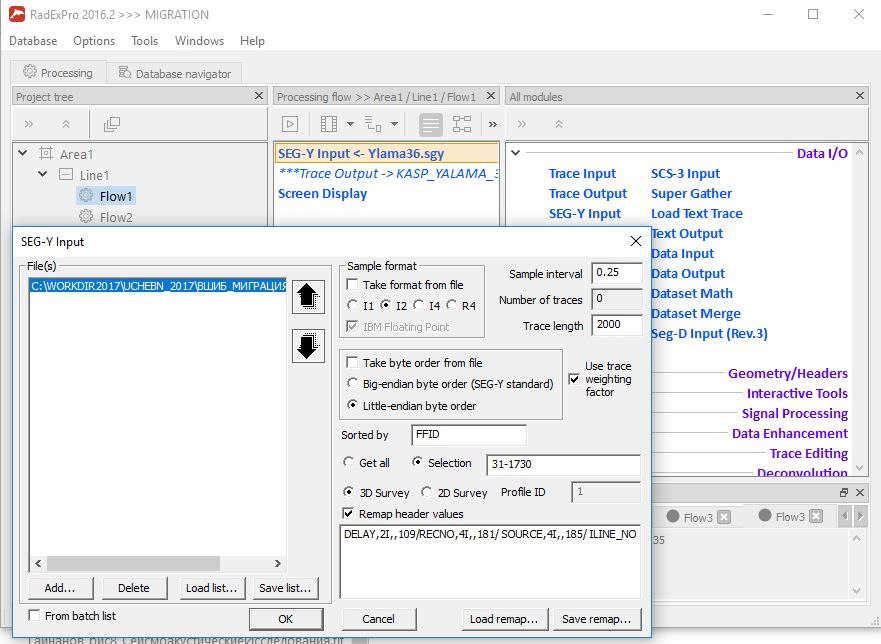
Task: Click the Load remap... button
Action: (505, 619)
